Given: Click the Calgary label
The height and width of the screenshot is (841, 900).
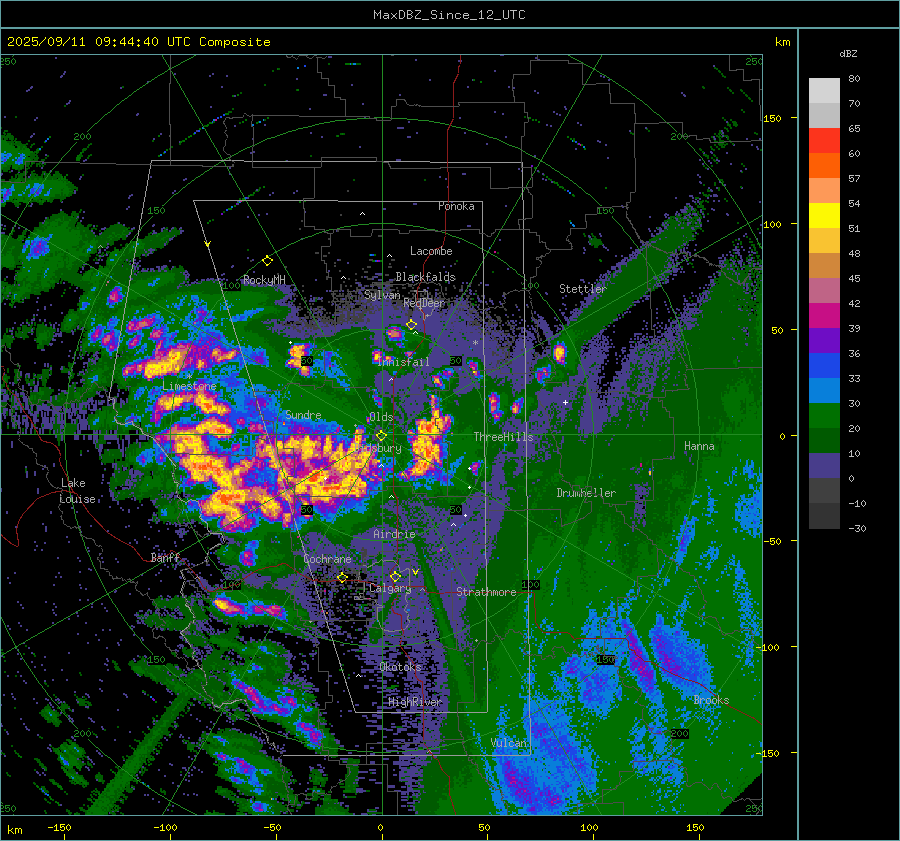Looking at the screenshot, I should coord(390,588).
